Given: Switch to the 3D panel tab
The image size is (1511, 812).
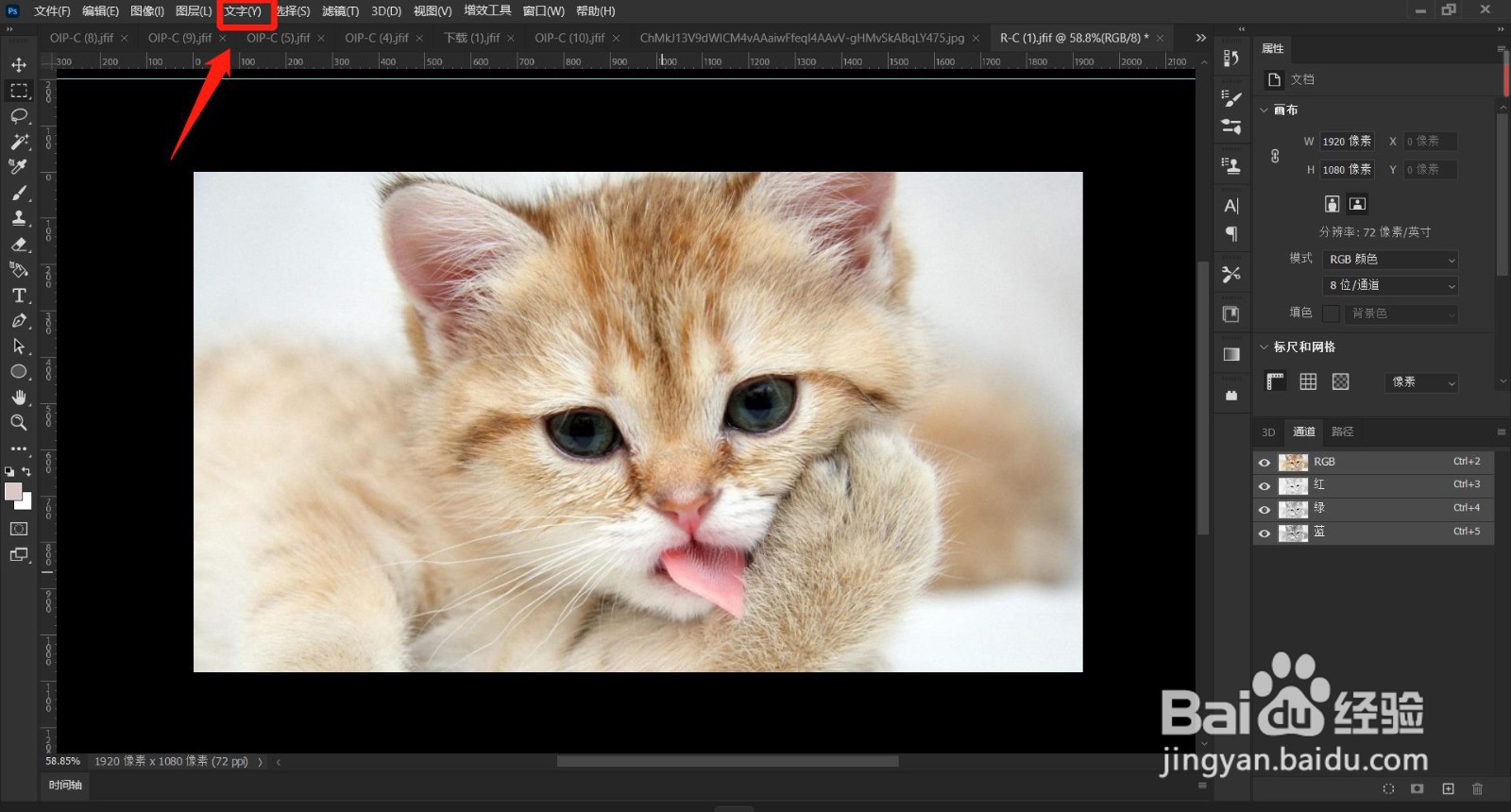Looking at the screenshot, I should pos(1268,431).
